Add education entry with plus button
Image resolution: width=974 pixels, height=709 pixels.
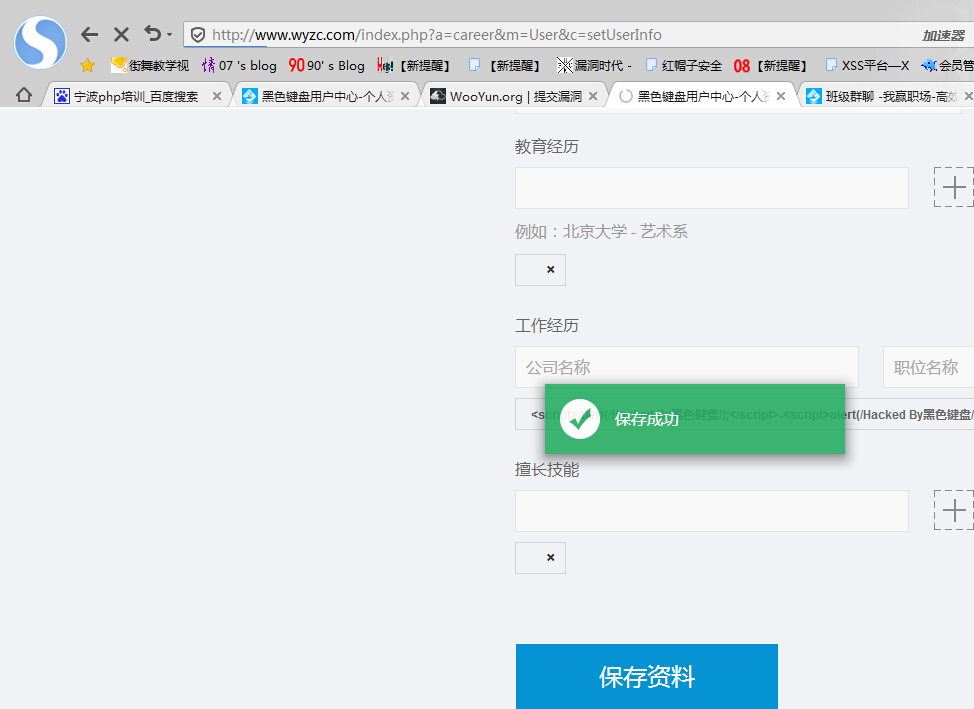(954, 187)
